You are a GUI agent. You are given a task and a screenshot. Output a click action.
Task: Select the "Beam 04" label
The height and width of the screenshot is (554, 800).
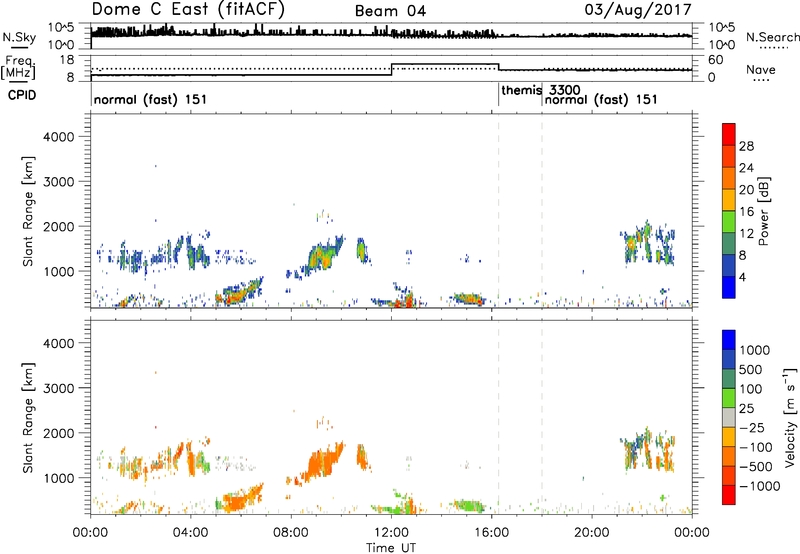point(390,11)
